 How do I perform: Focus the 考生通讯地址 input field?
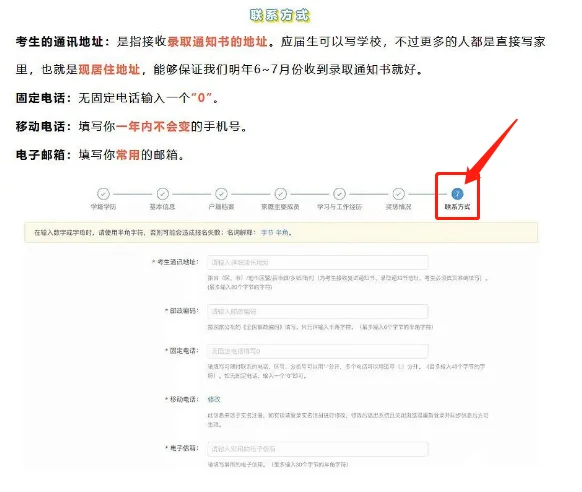click(318, 262)
